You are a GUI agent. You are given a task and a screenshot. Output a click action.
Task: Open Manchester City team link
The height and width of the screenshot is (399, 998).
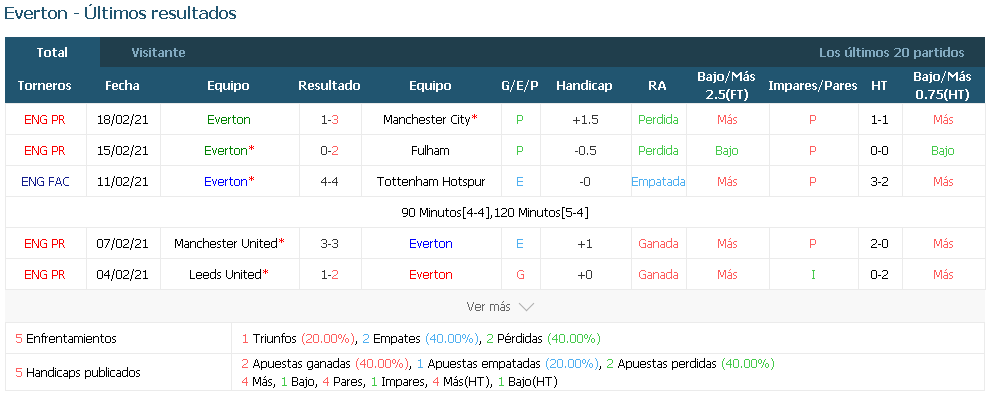pyautogui.click(x=427, y=120)
